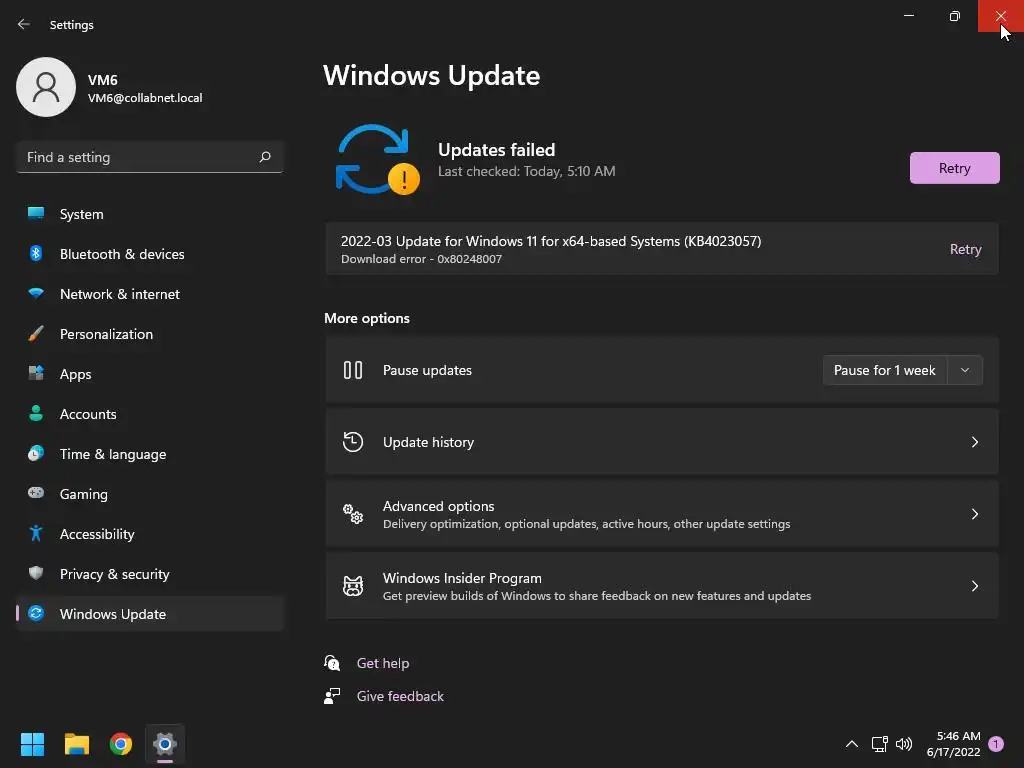
Task: Show hidden system tray icons
Action: 852,744
